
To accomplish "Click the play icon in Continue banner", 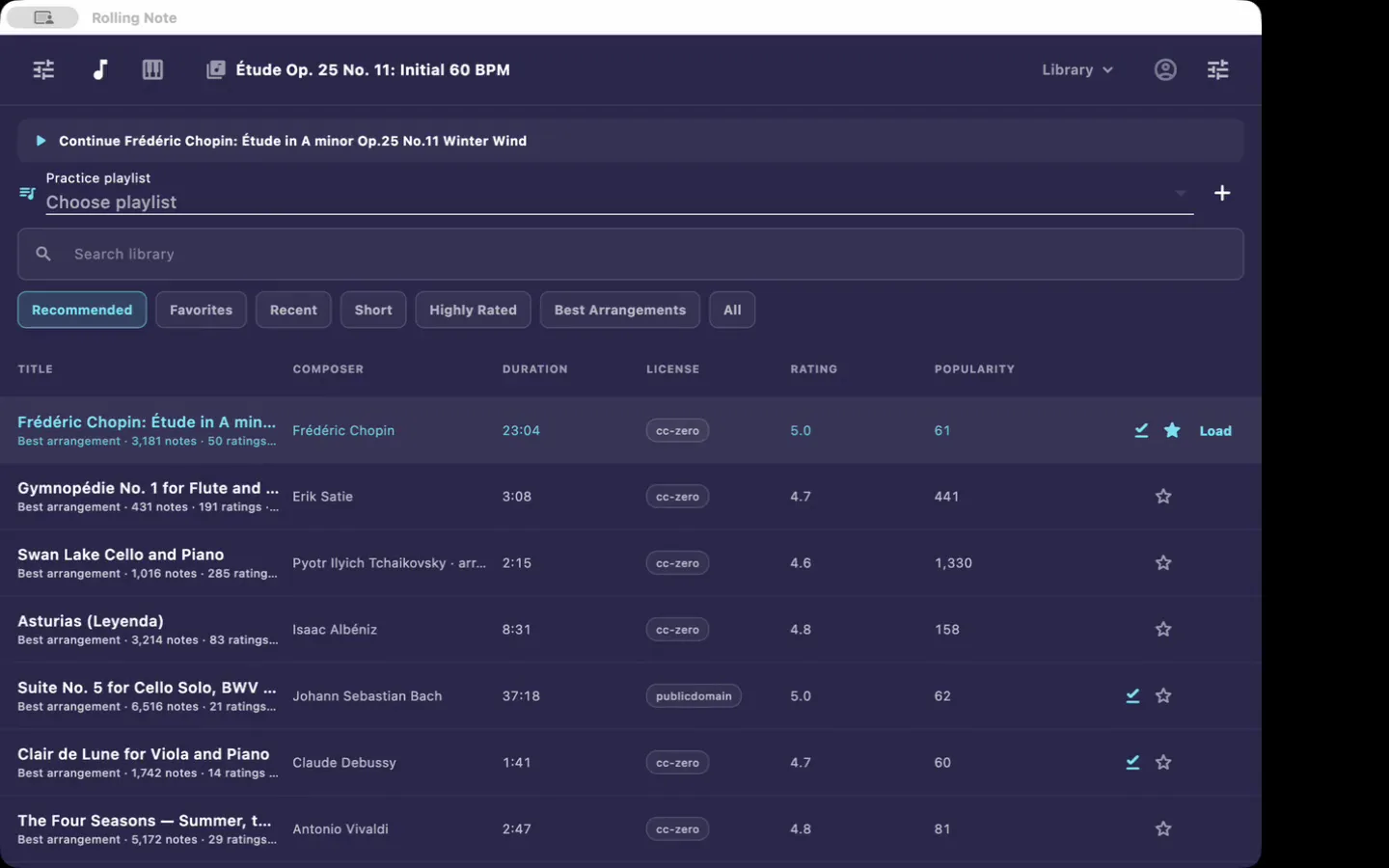I will [x=41, y=141].
